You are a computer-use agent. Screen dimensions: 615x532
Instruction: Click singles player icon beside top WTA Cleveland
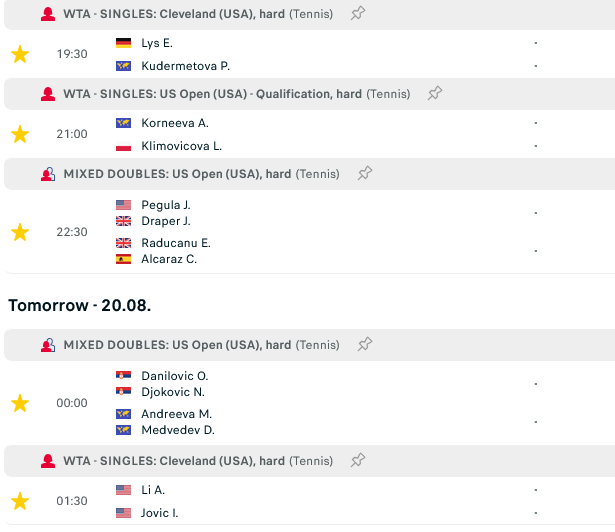(47, 14)
